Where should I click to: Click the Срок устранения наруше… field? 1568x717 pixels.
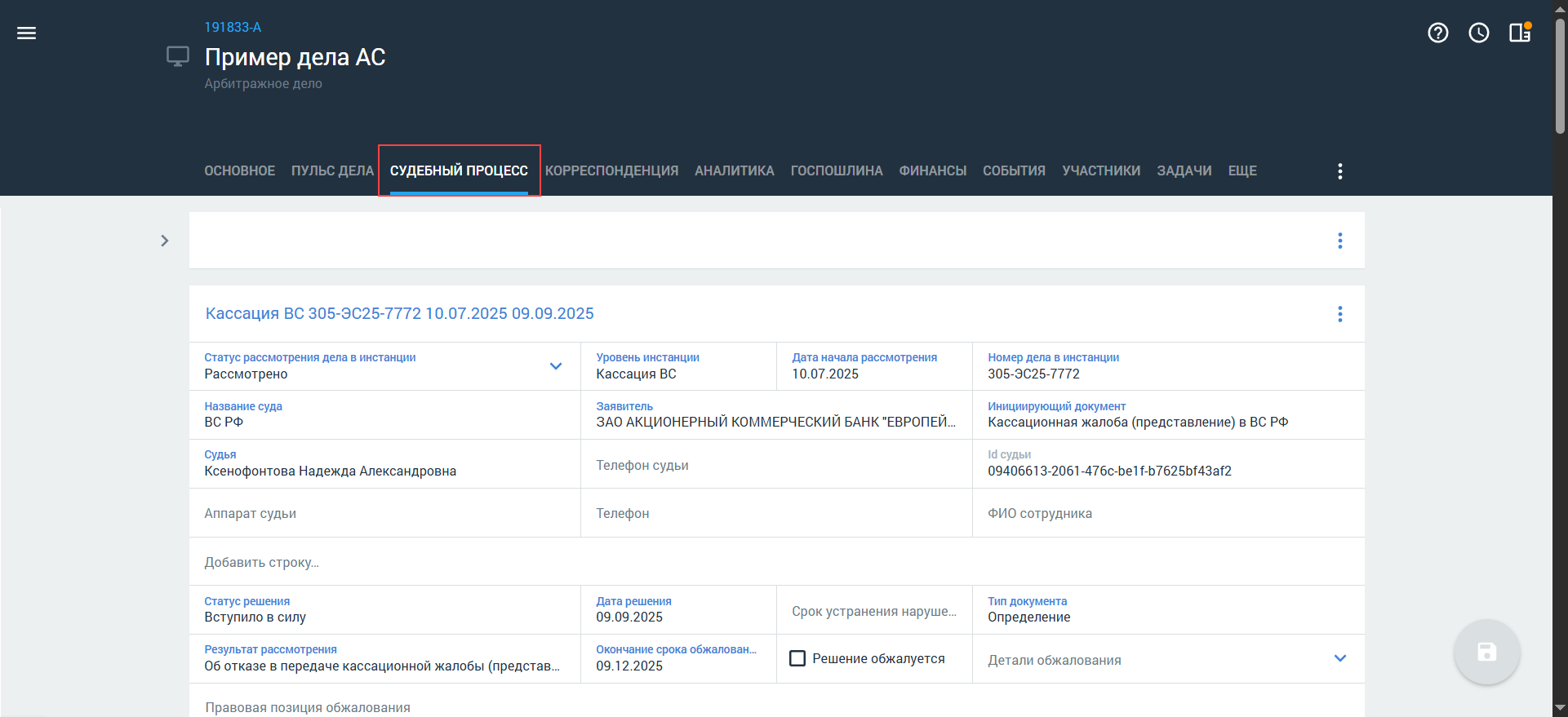874,611
